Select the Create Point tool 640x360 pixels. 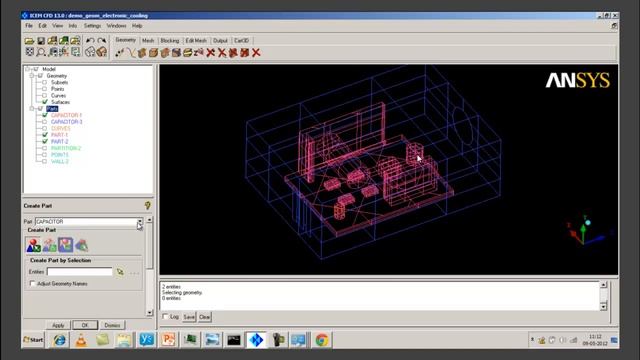pyautogui.click(x=119, y=53)
